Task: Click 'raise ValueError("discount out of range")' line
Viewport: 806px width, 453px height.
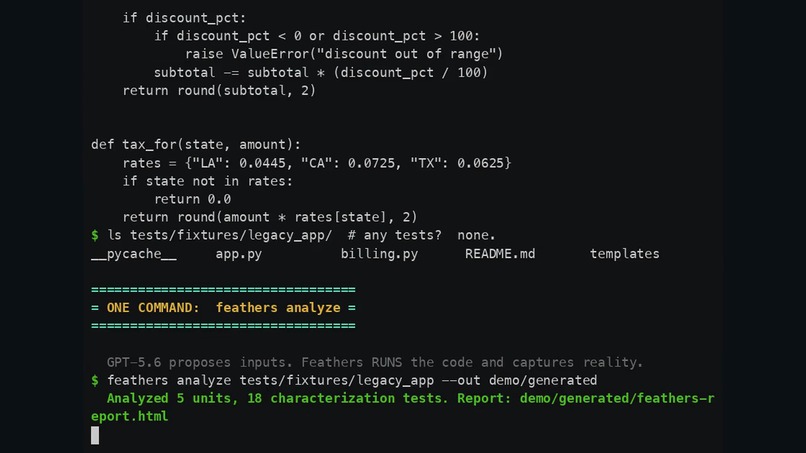Action: (x=344, y=54)
